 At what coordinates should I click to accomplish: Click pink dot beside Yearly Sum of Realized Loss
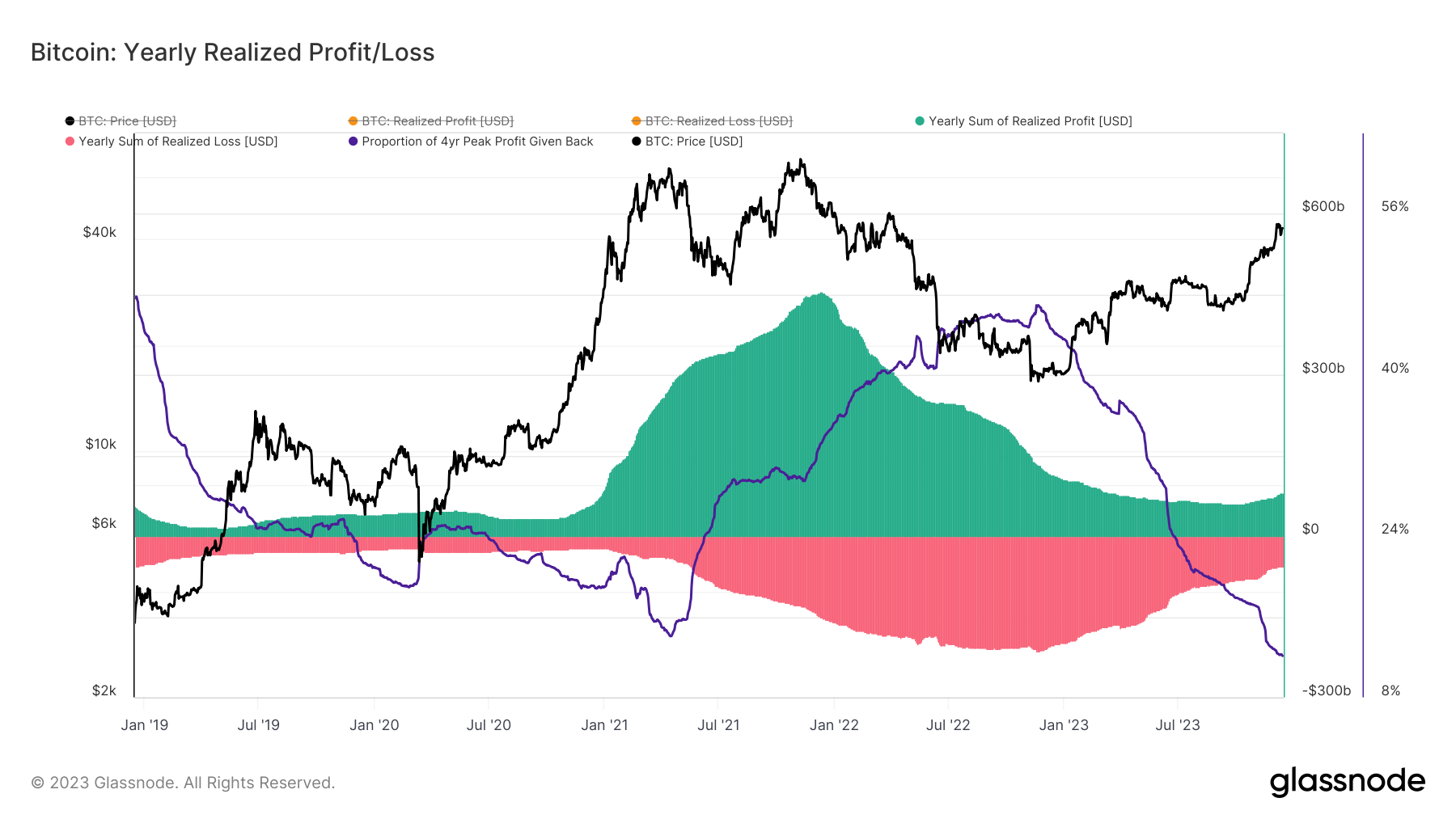click(70, 141)
